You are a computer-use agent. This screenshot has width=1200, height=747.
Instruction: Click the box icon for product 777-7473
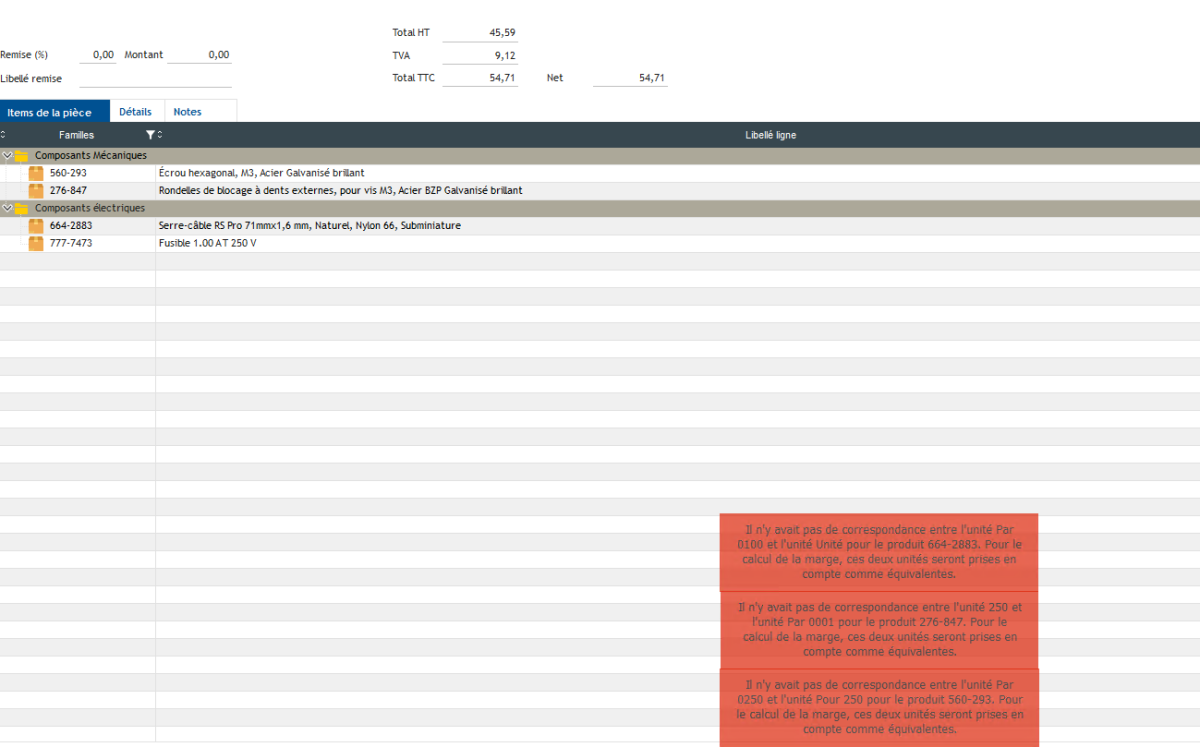[36, 243]
